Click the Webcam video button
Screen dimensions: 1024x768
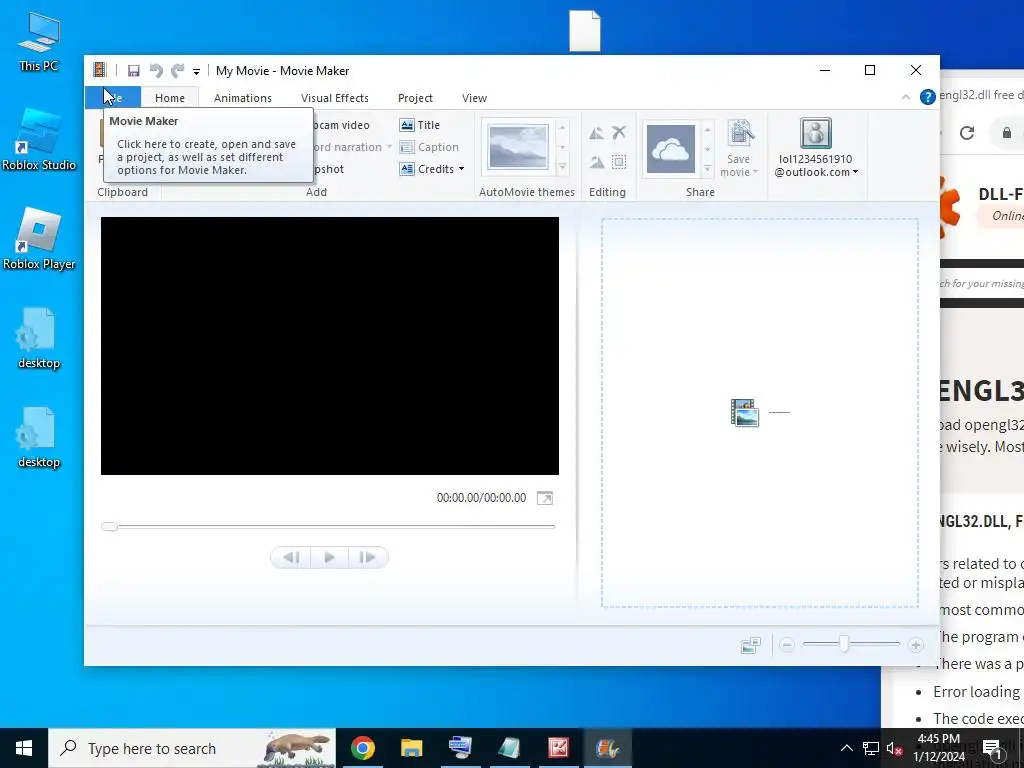coord(341,125)
